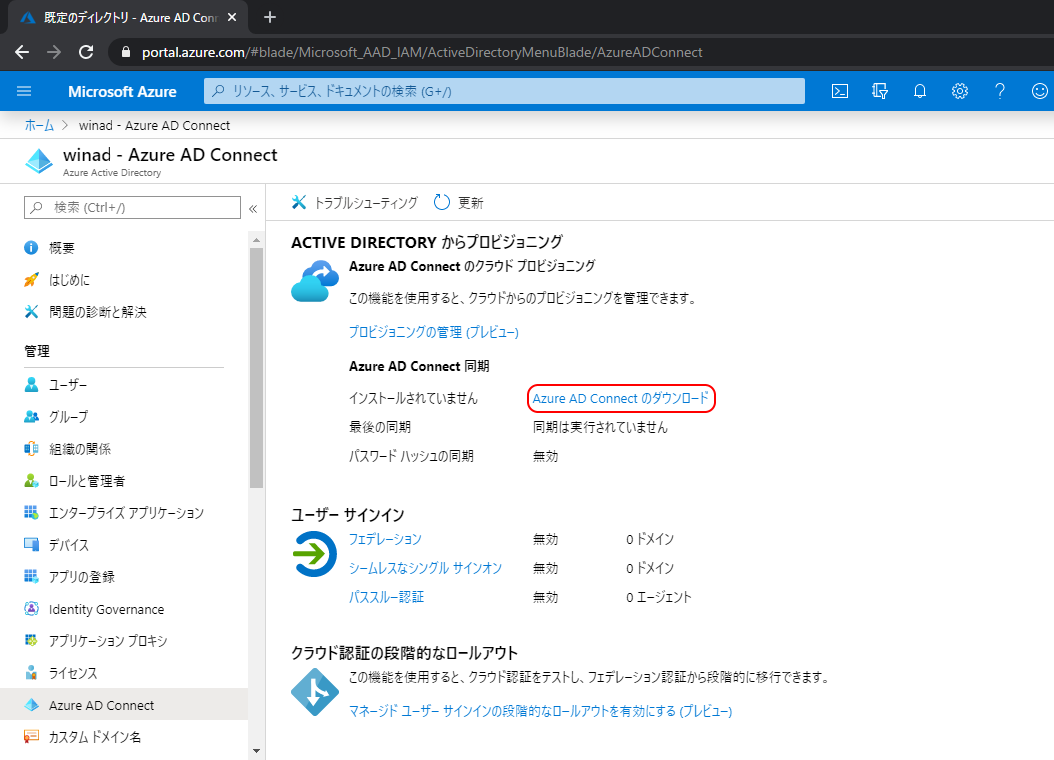Image resolution: width=1054 pixels, height=760 pixels.
Task: Open a new browser tab
Action: pos(270,17)
